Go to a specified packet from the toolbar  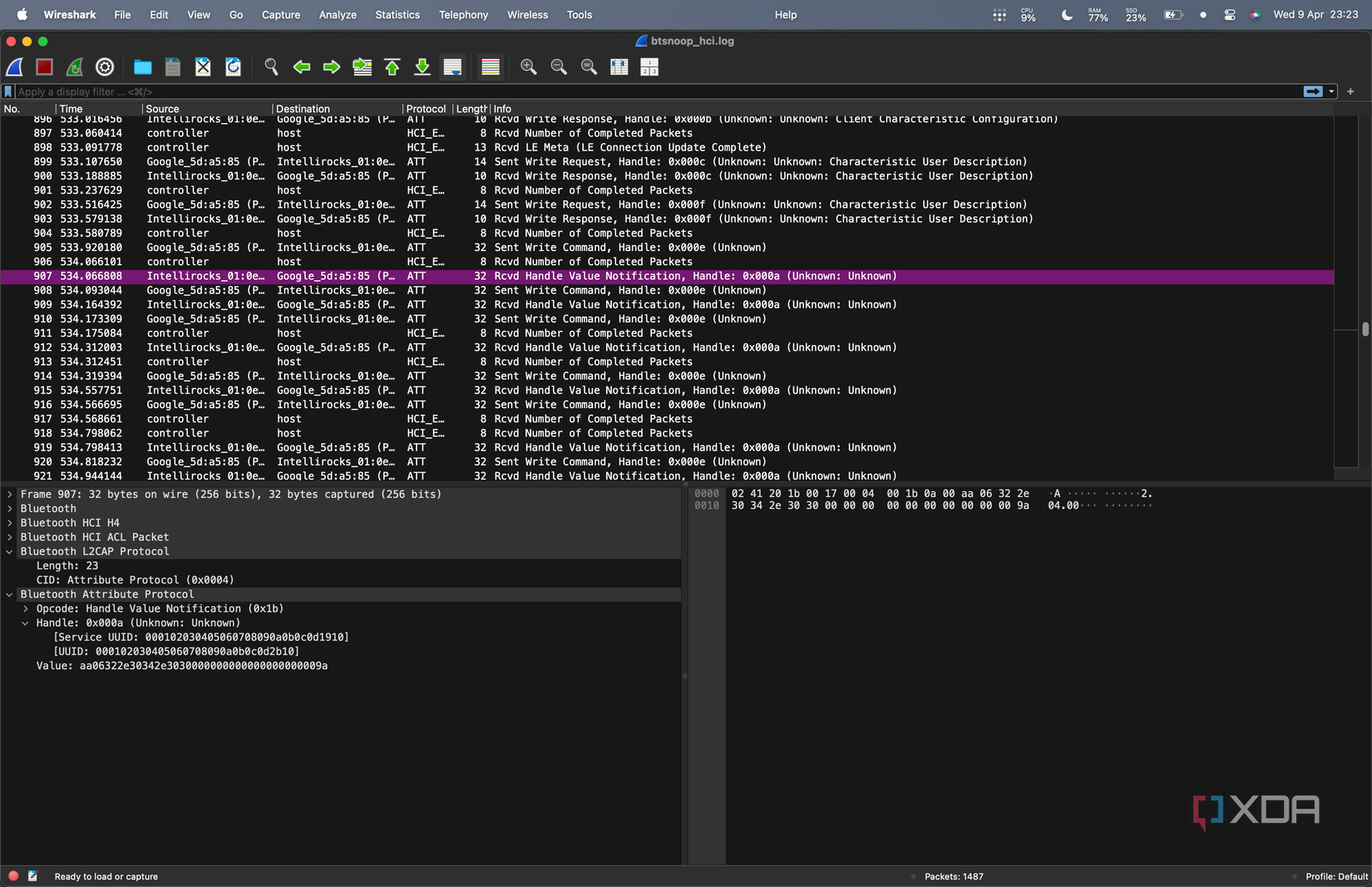coord(363,67)
